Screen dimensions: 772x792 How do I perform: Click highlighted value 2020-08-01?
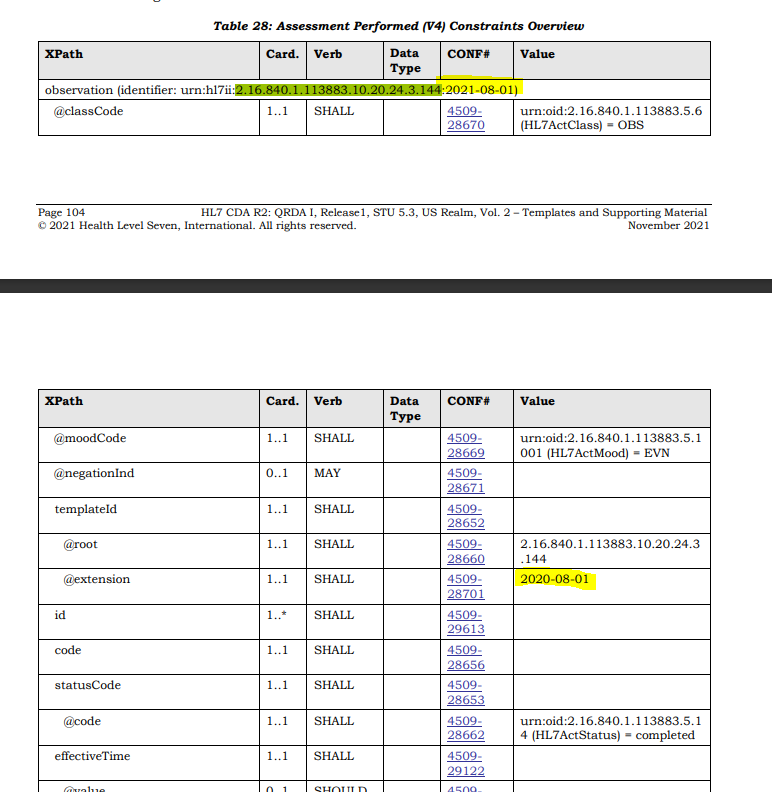tap(555, 579)
